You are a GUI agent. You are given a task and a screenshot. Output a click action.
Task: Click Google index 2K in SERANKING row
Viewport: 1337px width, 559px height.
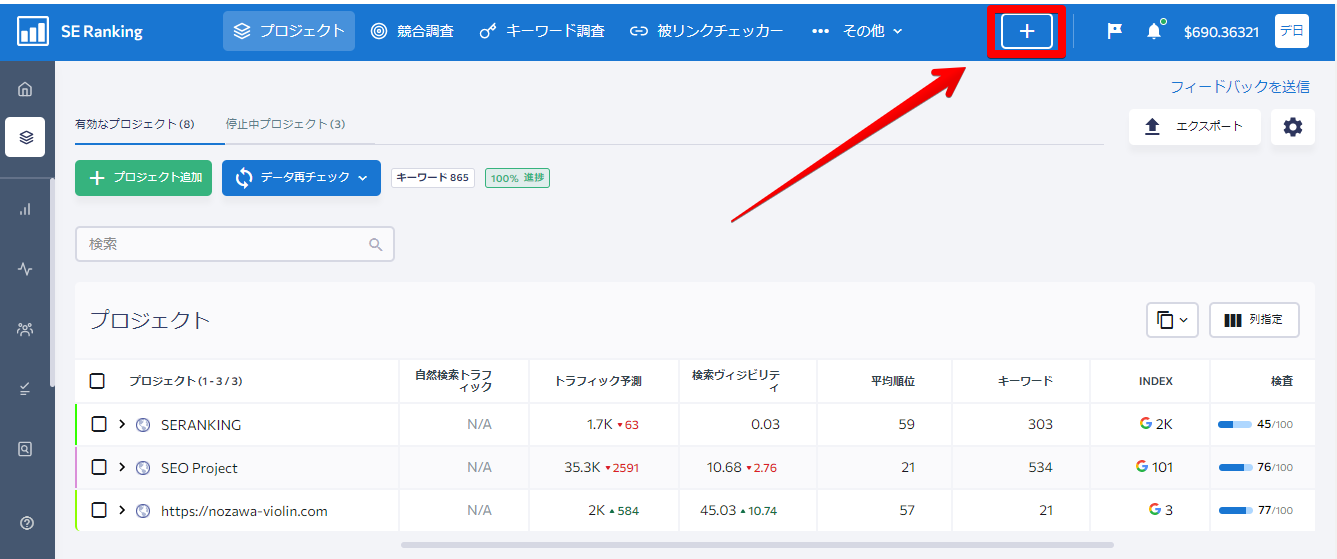(1156, 424)
